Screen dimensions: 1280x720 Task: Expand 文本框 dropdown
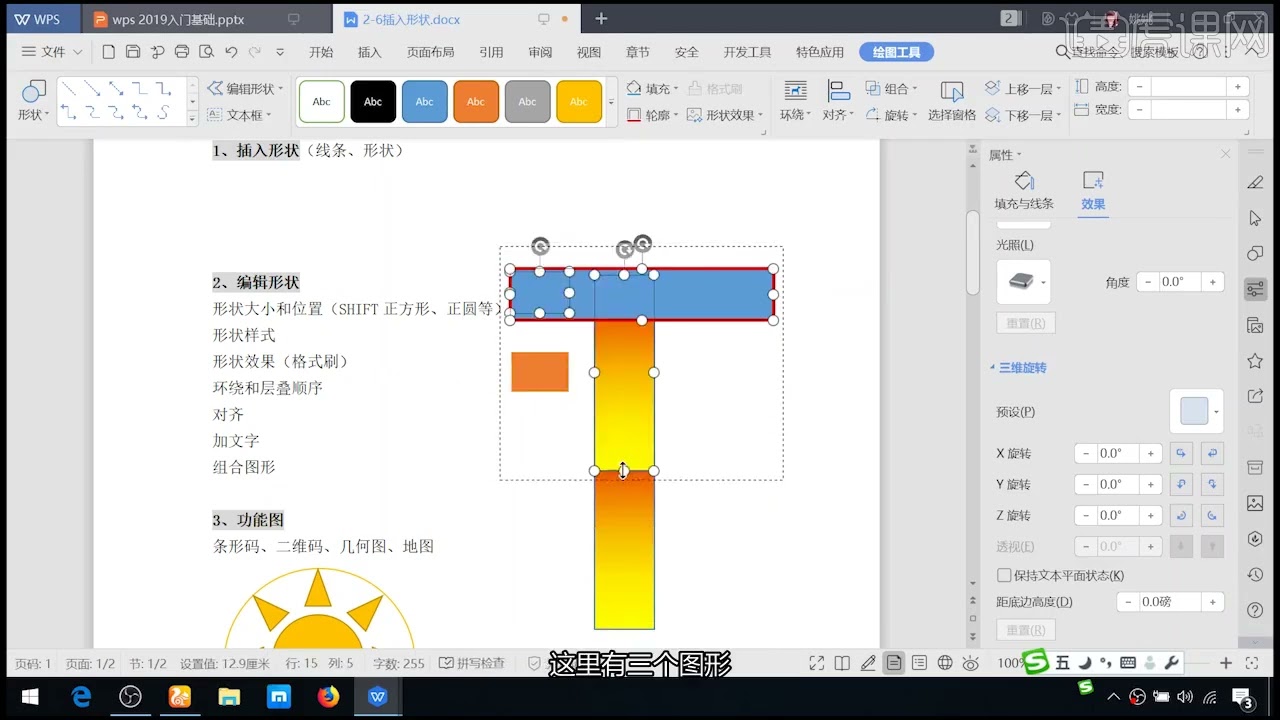pyautogui.click(x=238, y=115)
